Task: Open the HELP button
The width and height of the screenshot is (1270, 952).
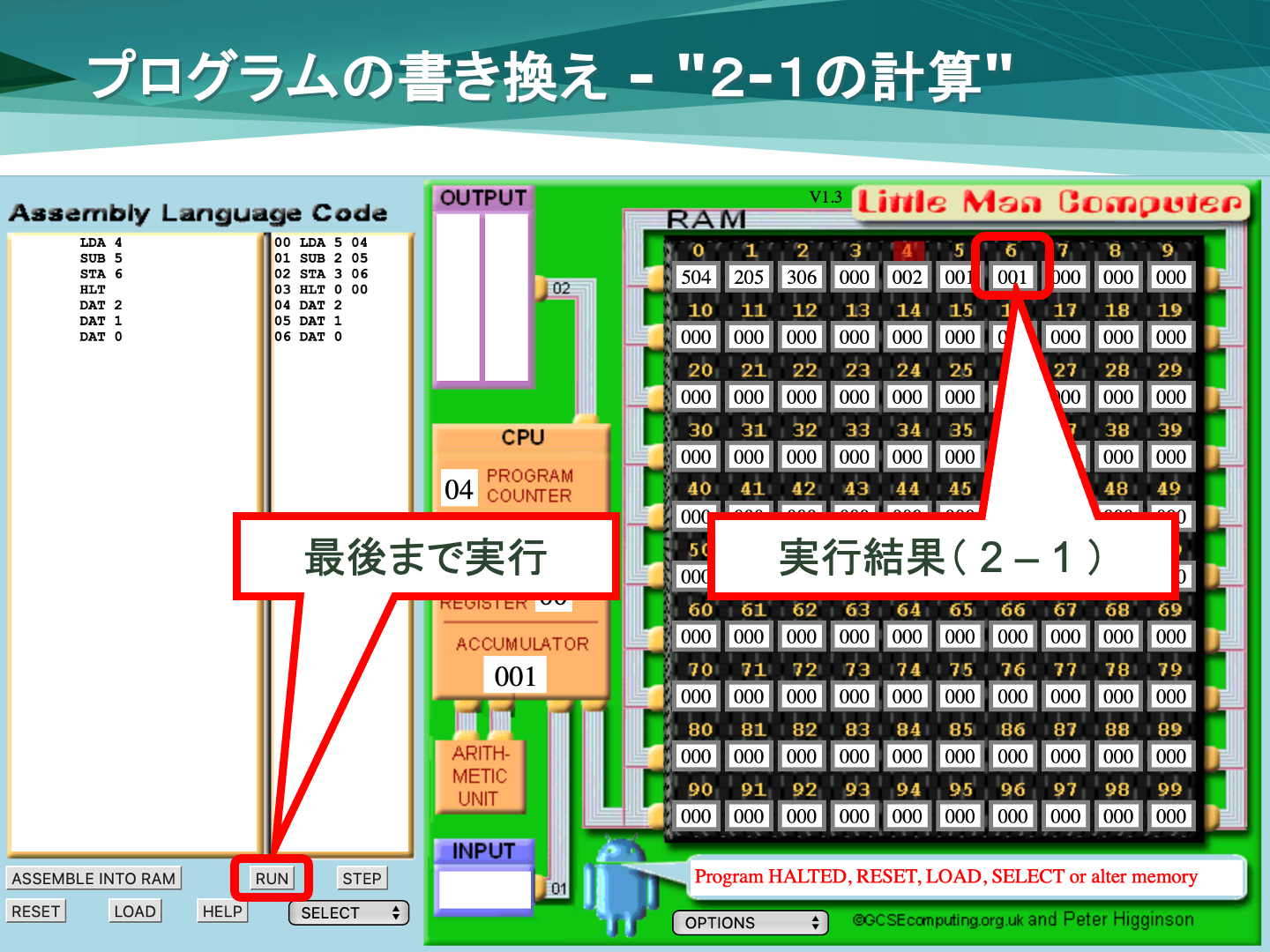Action: pyautogui.click(x=221, y=911)
